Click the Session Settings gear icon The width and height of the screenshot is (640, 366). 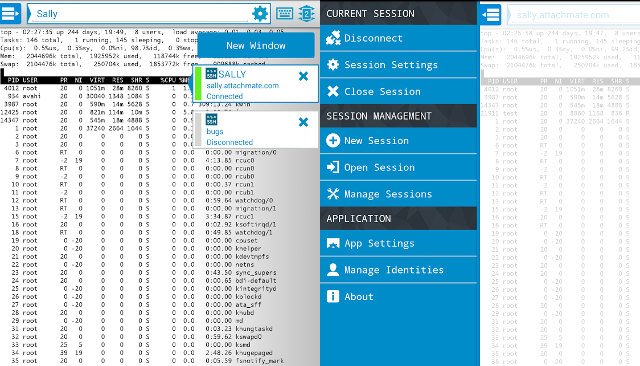coord(333,64)
